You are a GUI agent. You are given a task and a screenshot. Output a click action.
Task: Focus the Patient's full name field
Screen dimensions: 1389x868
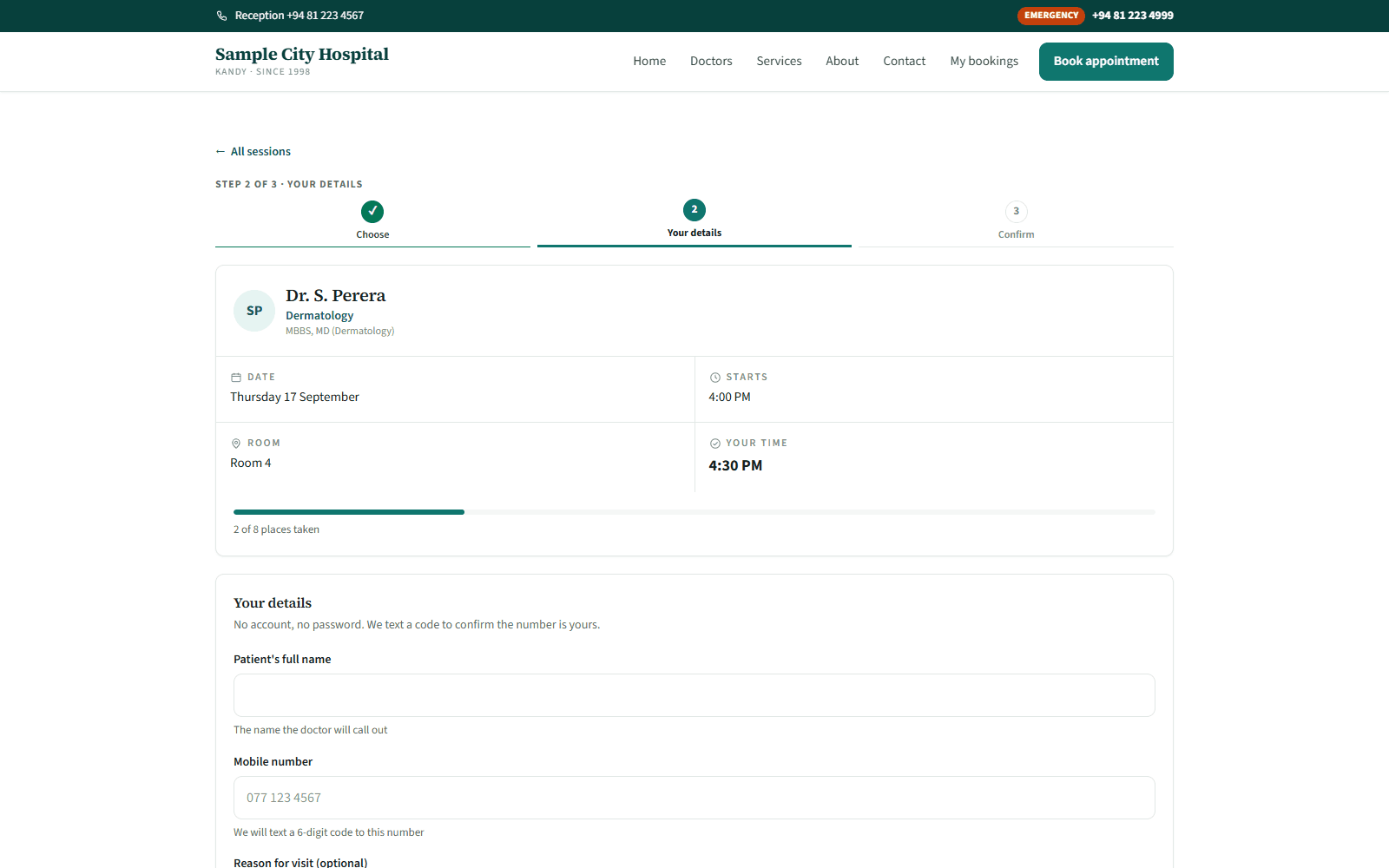pos(694,695)
